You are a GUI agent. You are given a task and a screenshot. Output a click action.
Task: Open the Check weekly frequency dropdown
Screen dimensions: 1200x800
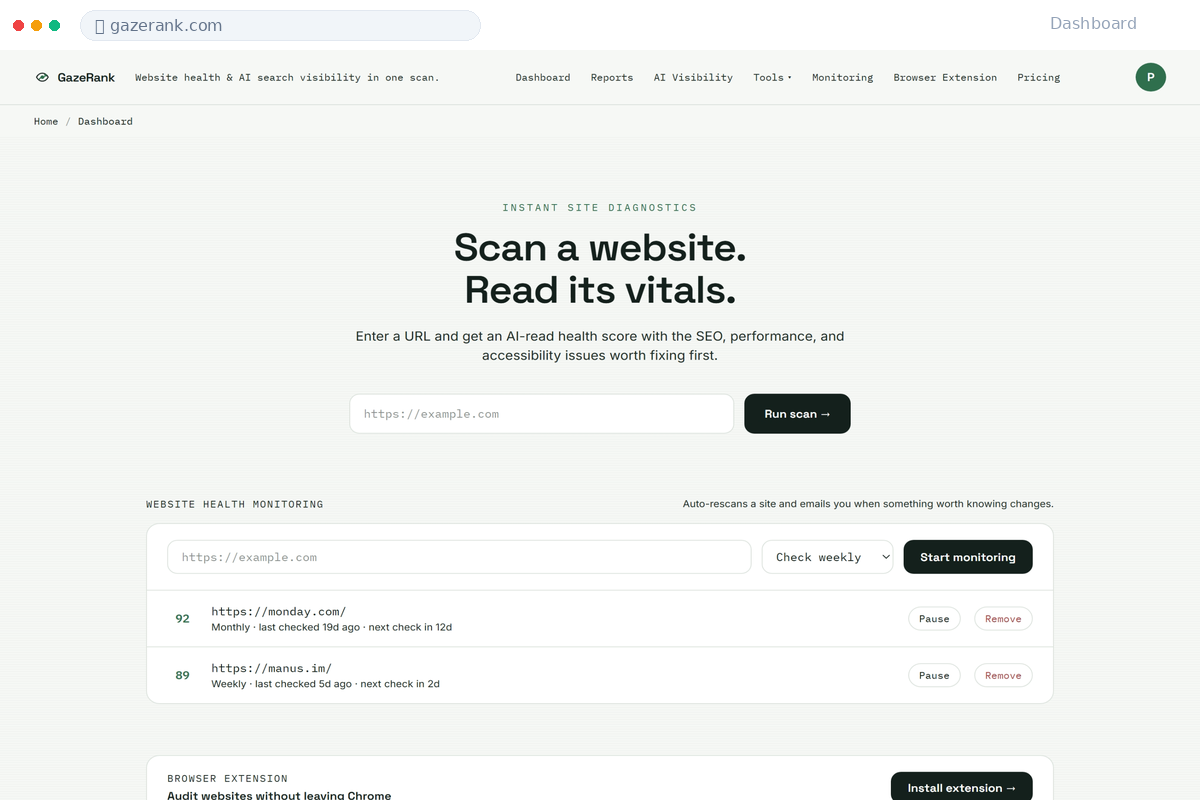pos(827,557)
